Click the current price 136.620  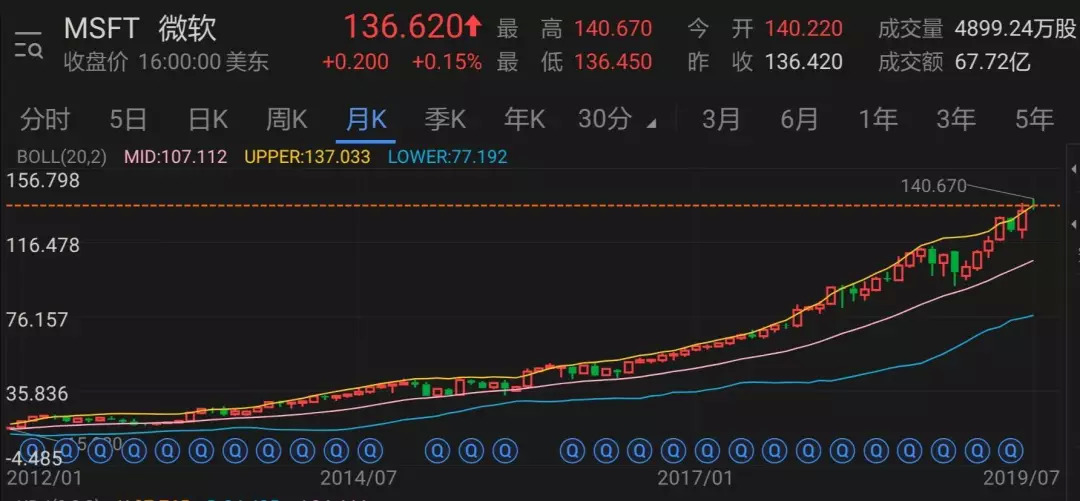pyautogui.click(x=403, y=28)
